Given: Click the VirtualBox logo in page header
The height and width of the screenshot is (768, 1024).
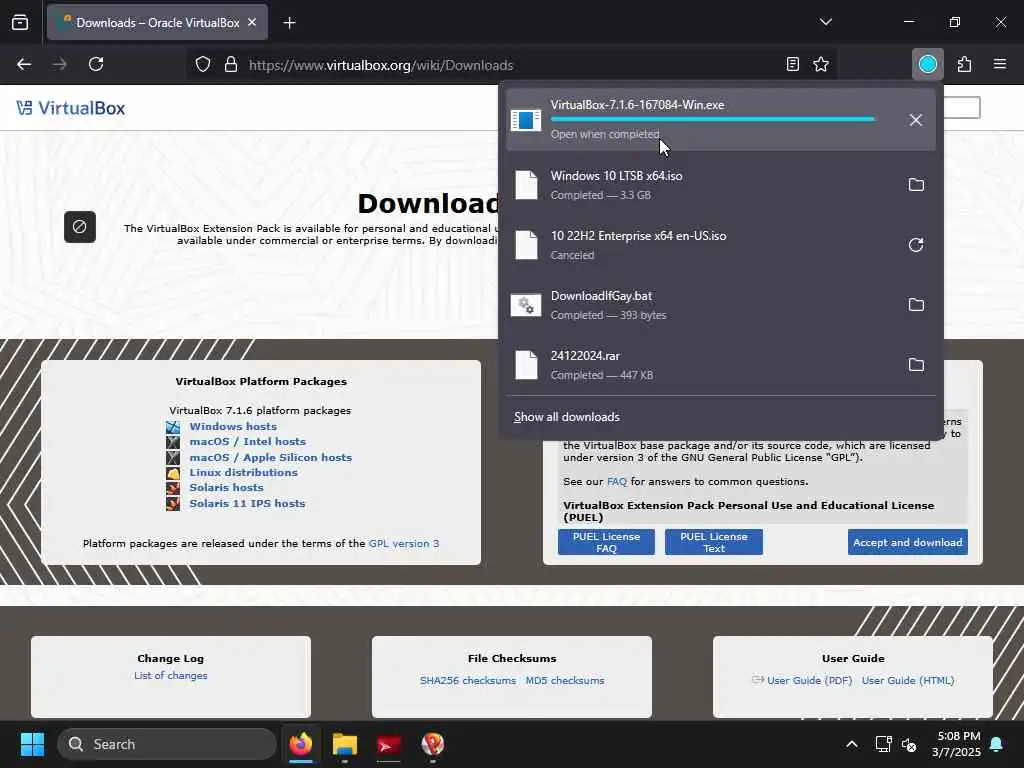Looking at the screenshot, I should tap(71, 108).
